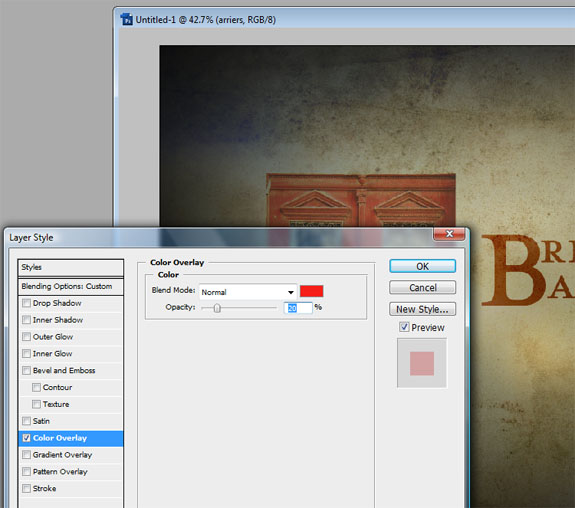Click the red door in canvas

(361, 200)
